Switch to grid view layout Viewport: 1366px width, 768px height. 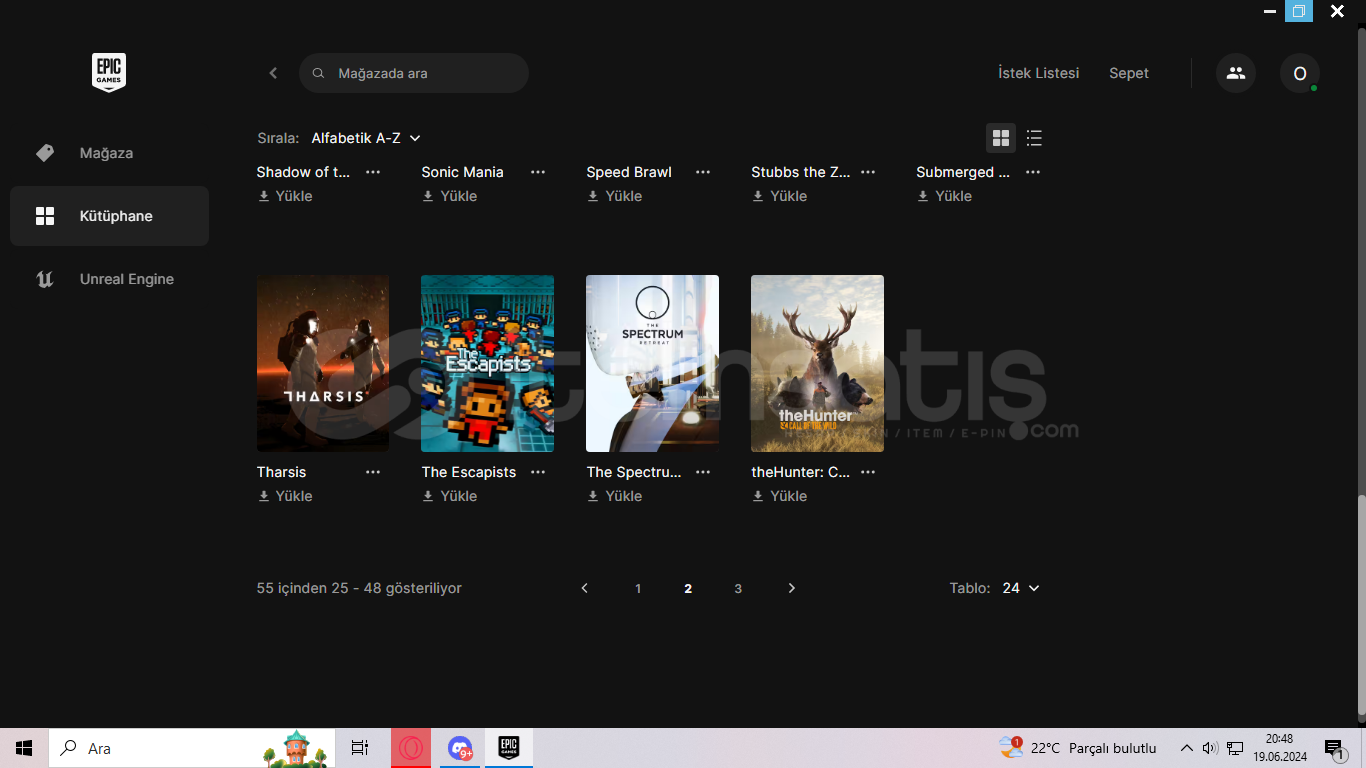coord(1001,138)
